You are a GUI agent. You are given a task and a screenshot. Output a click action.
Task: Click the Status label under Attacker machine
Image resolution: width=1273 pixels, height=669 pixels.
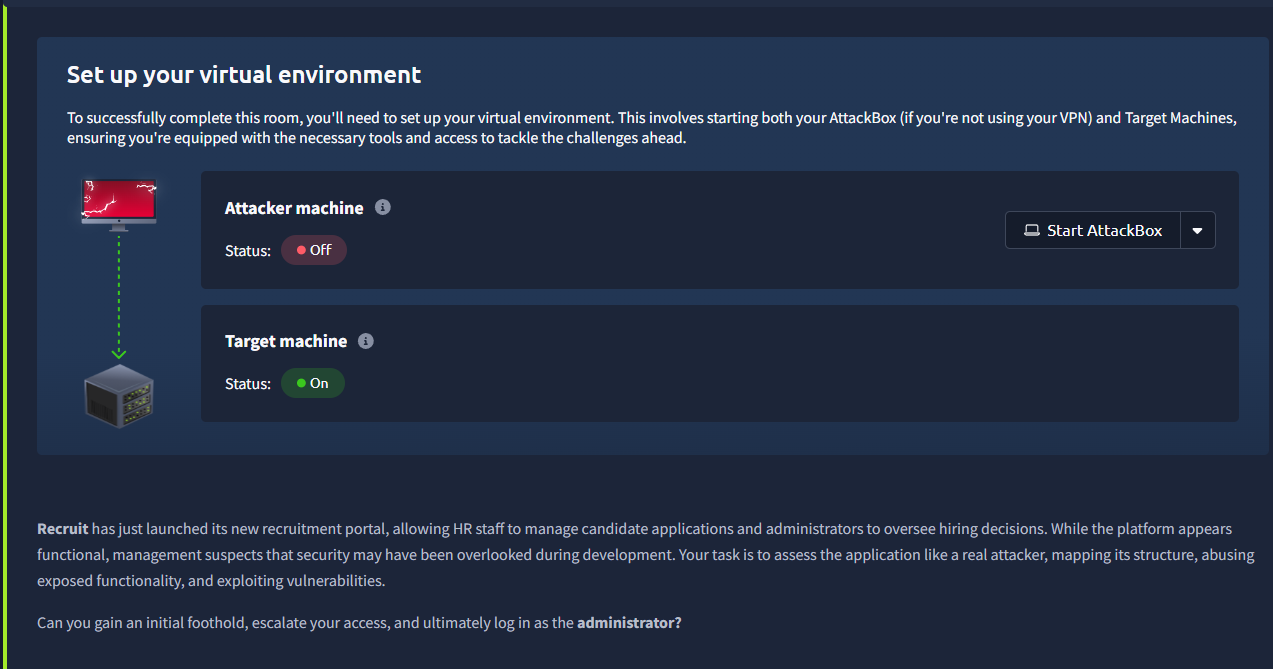[248, 250]
